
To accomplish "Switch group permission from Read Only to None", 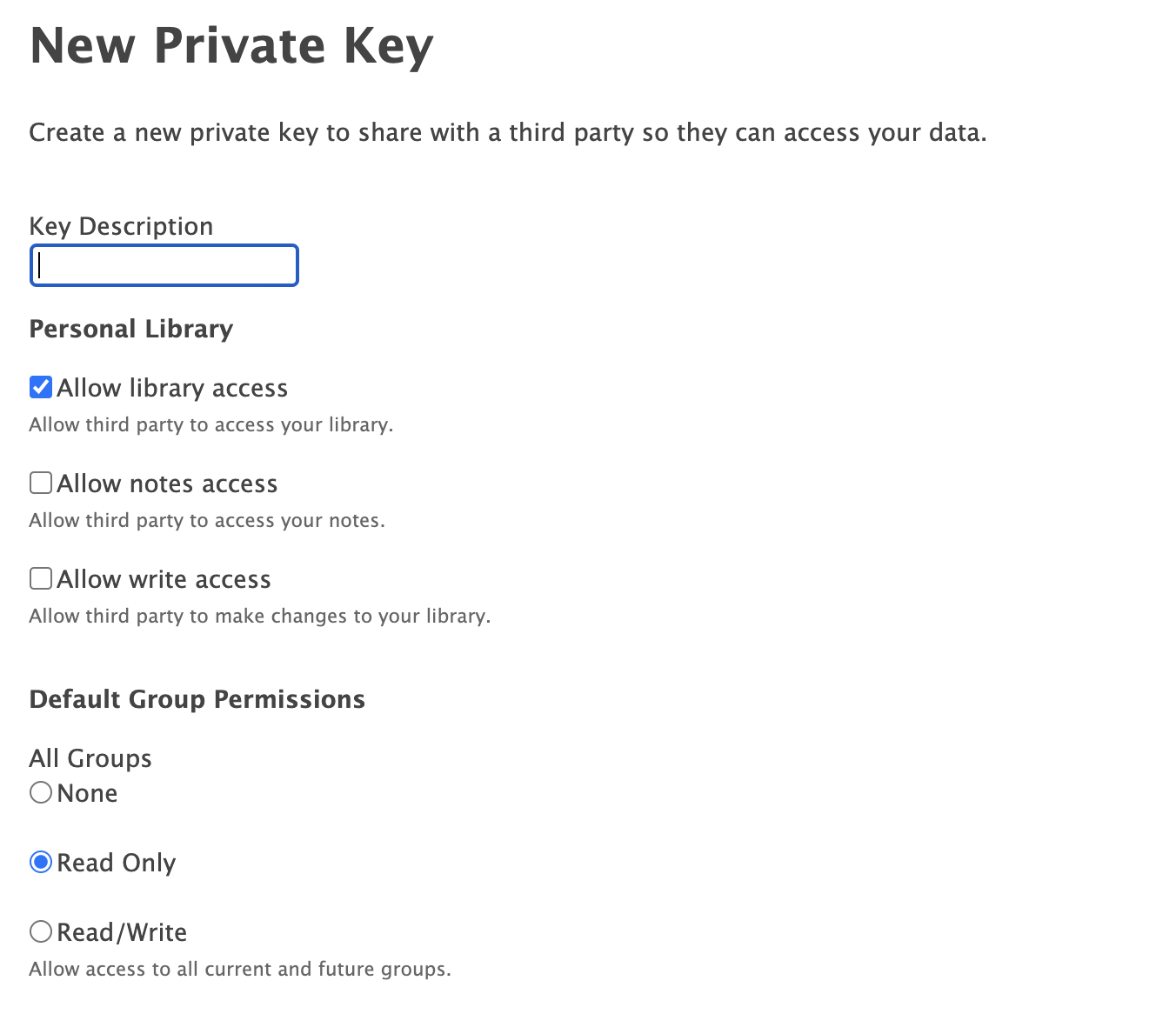I will (40, 792).
